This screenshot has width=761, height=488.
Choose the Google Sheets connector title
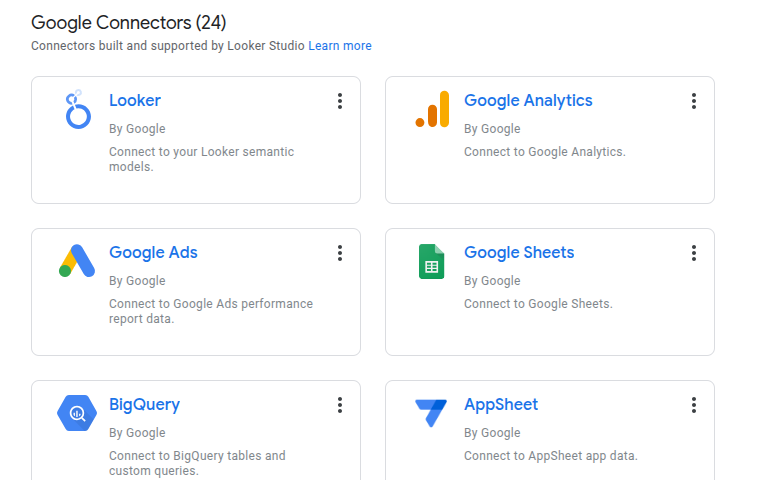coord(519,252)
